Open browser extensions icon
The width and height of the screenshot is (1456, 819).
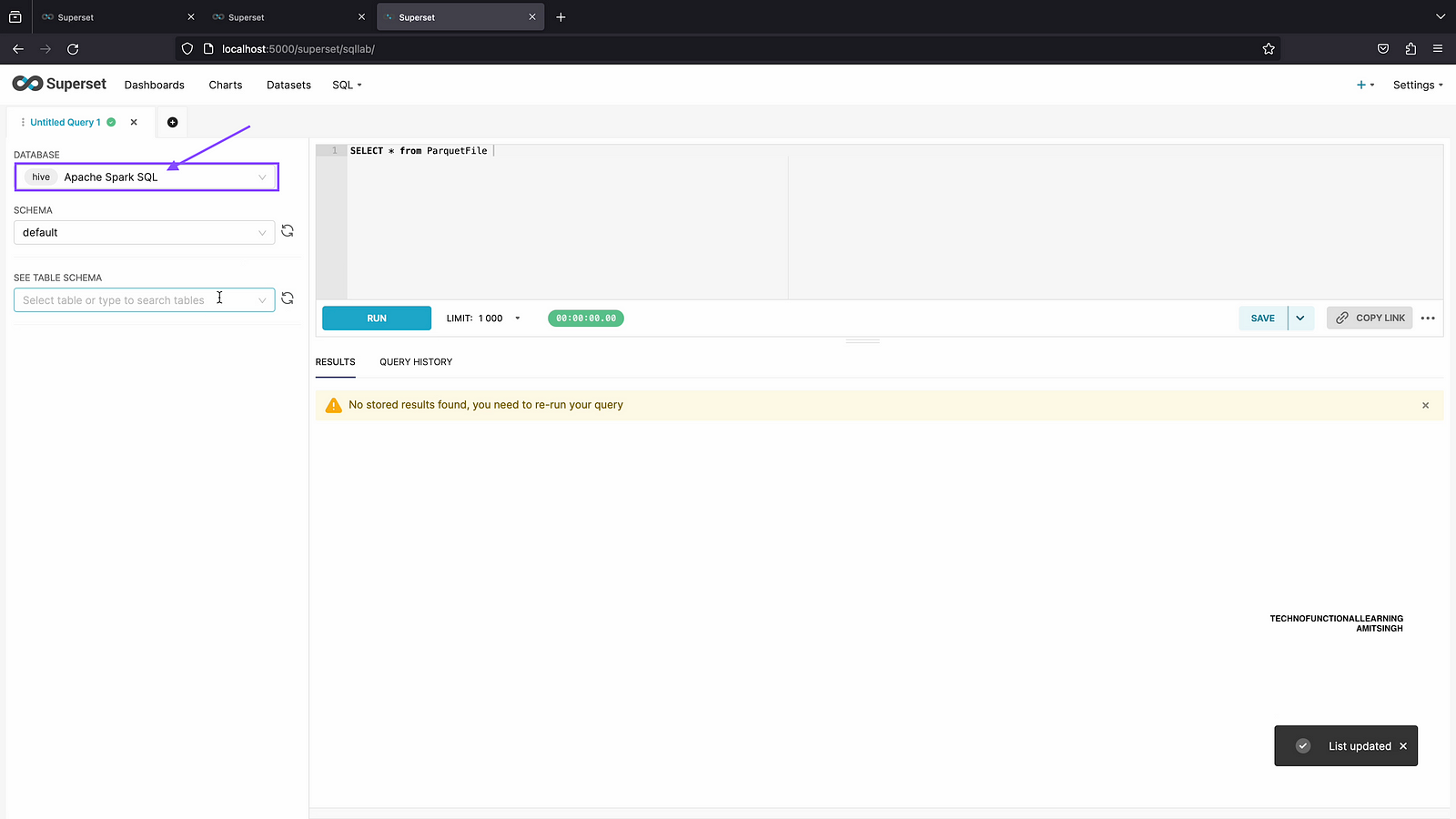pyautogui.click(x=1410, y=49)
